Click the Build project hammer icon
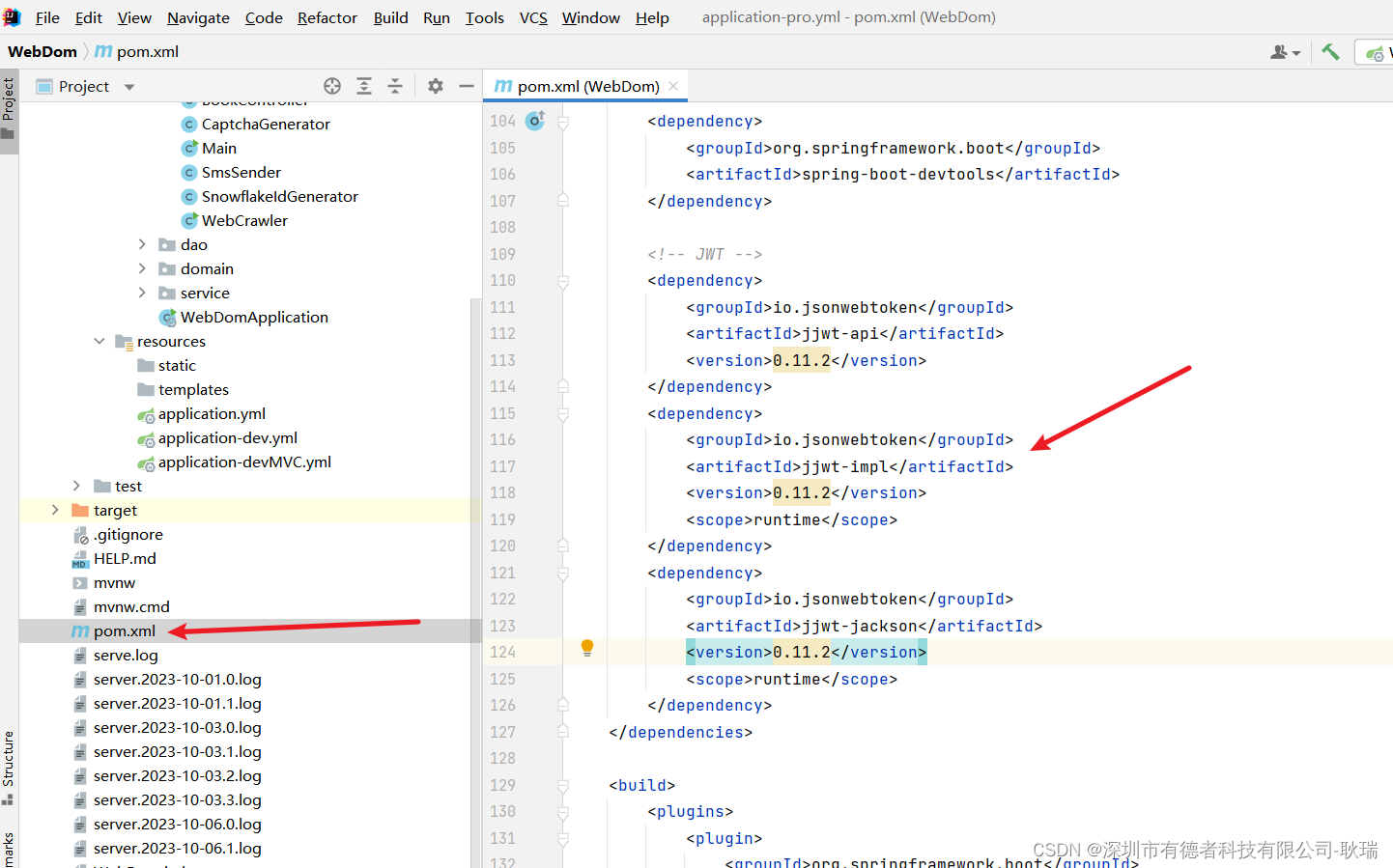This screenshot has width=1393, height=868. (x=1330, y=52)
